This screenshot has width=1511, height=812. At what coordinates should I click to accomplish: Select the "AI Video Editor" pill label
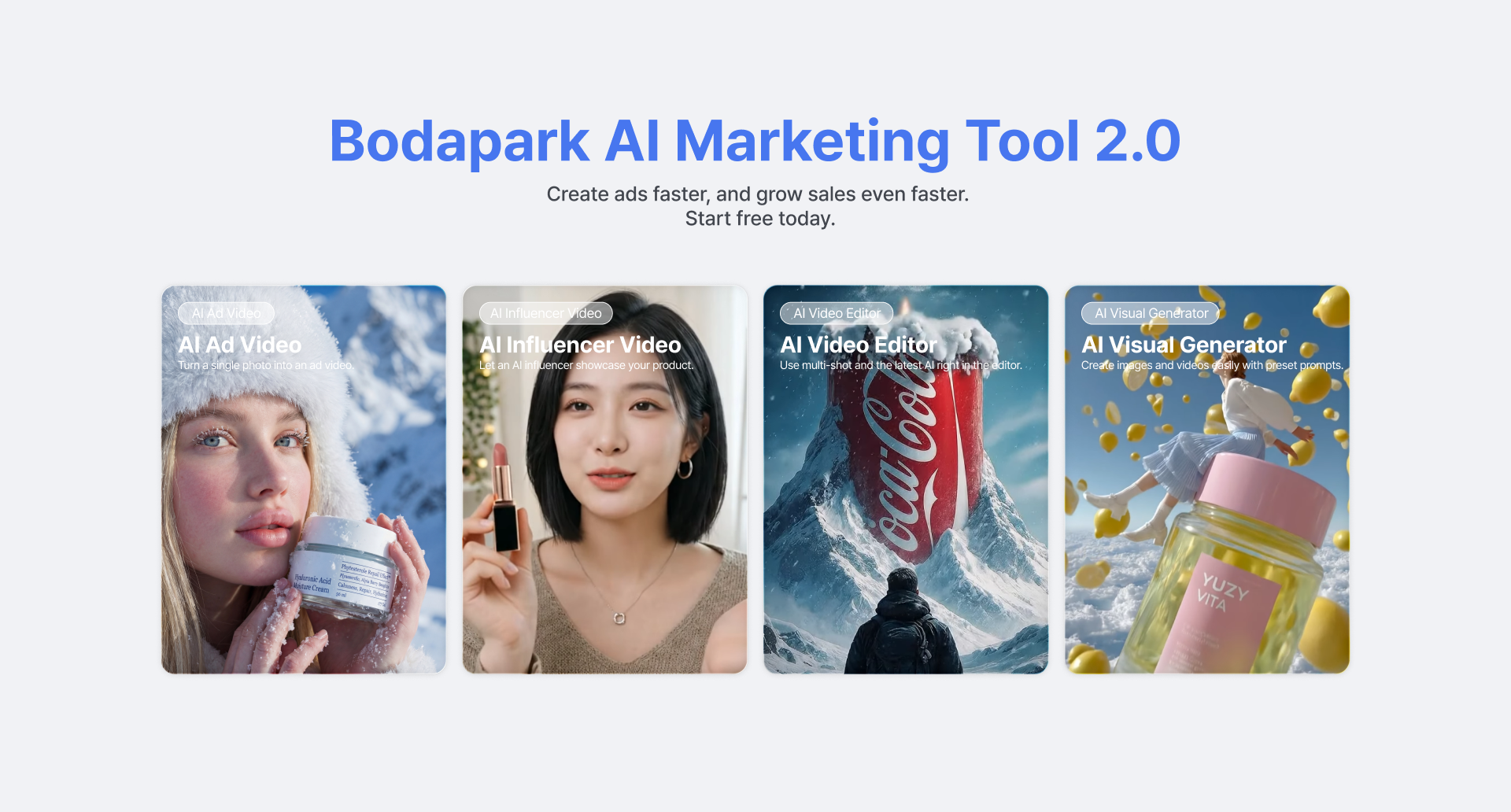click(x=836, y=313)
